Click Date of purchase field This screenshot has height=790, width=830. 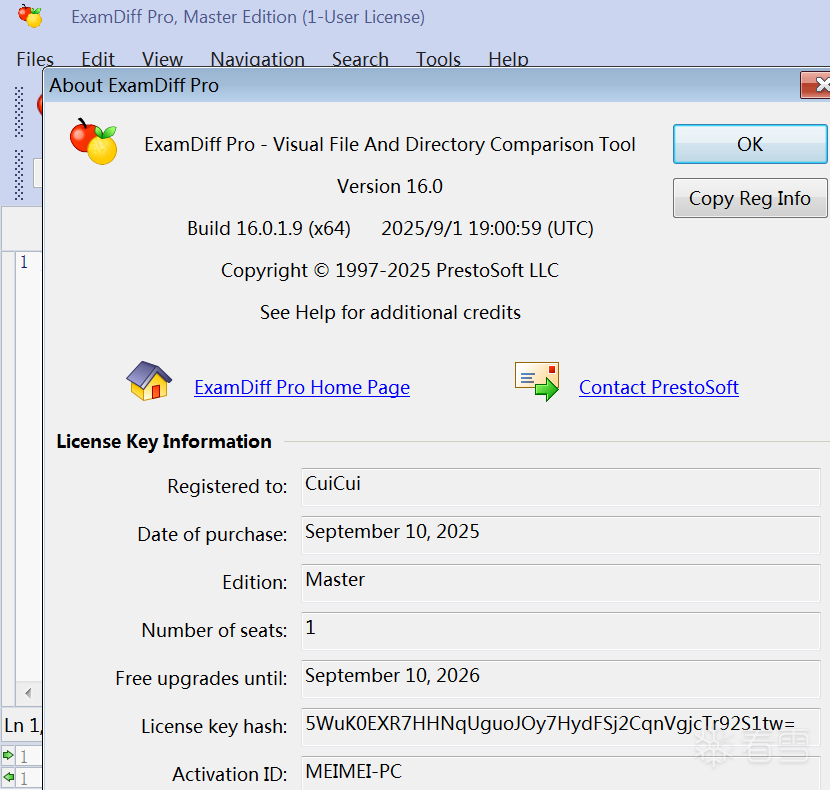[561, 535]
